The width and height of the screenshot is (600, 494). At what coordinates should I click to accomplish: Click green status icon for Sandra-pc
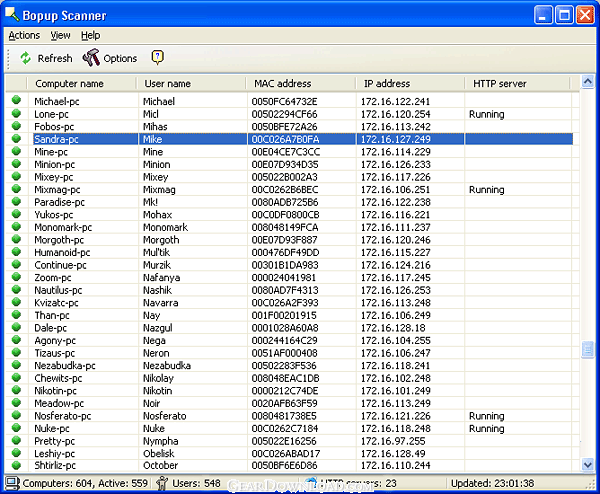16,138
